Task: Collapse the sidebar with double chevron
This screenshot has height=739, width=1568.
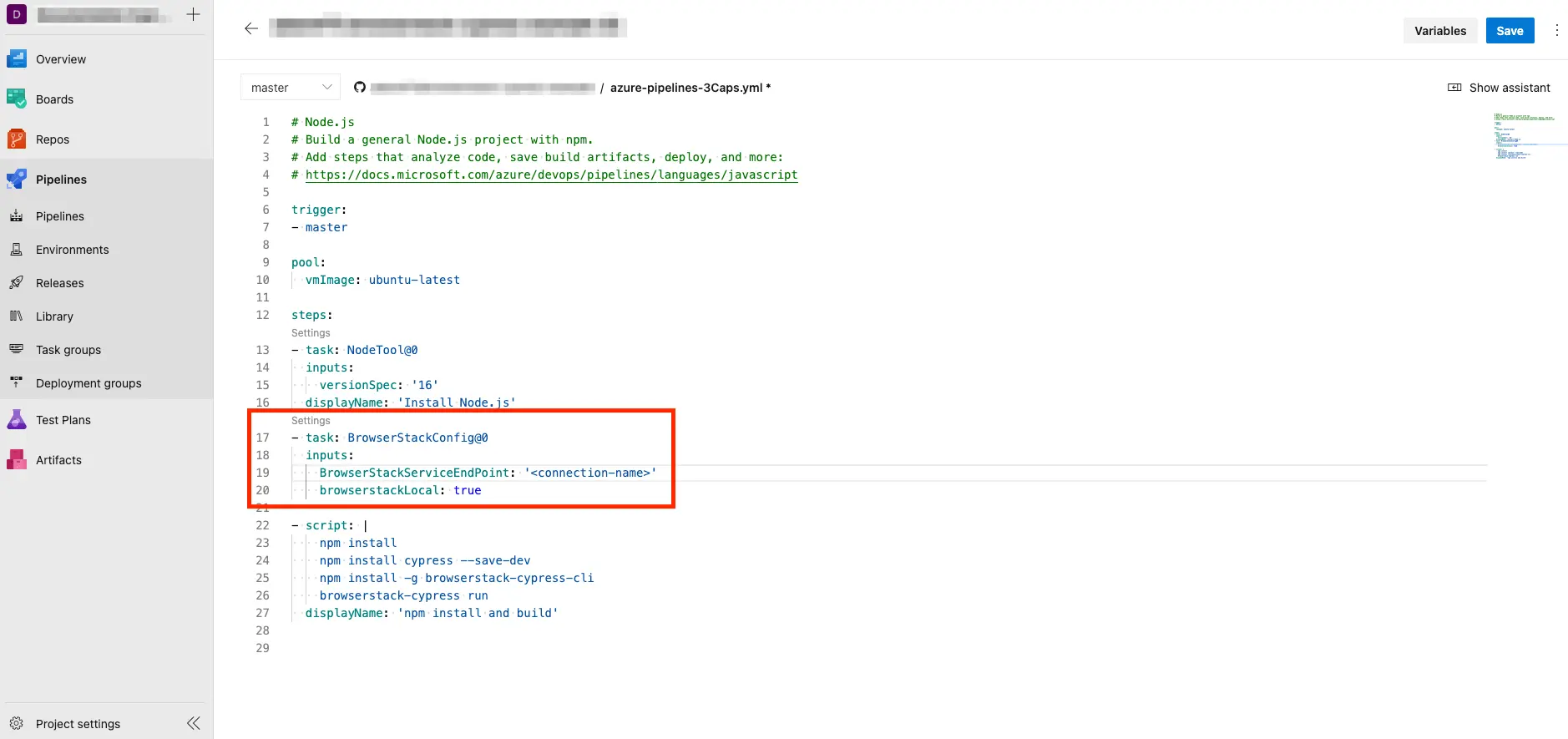Action: [x=194, y=724]
